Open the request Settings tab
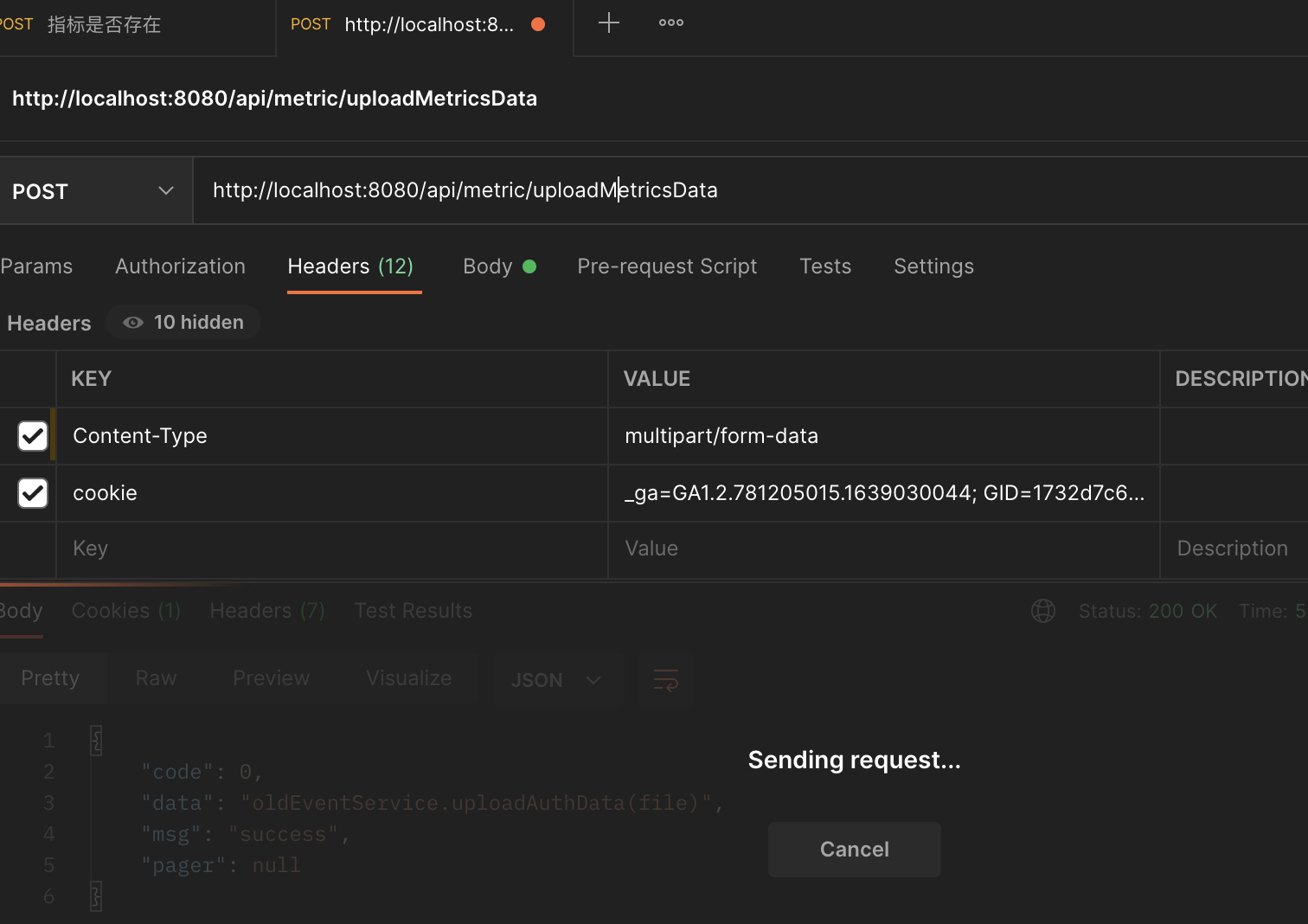The width and height of the screenshot is (1308, 924). [x=933, y=266]
